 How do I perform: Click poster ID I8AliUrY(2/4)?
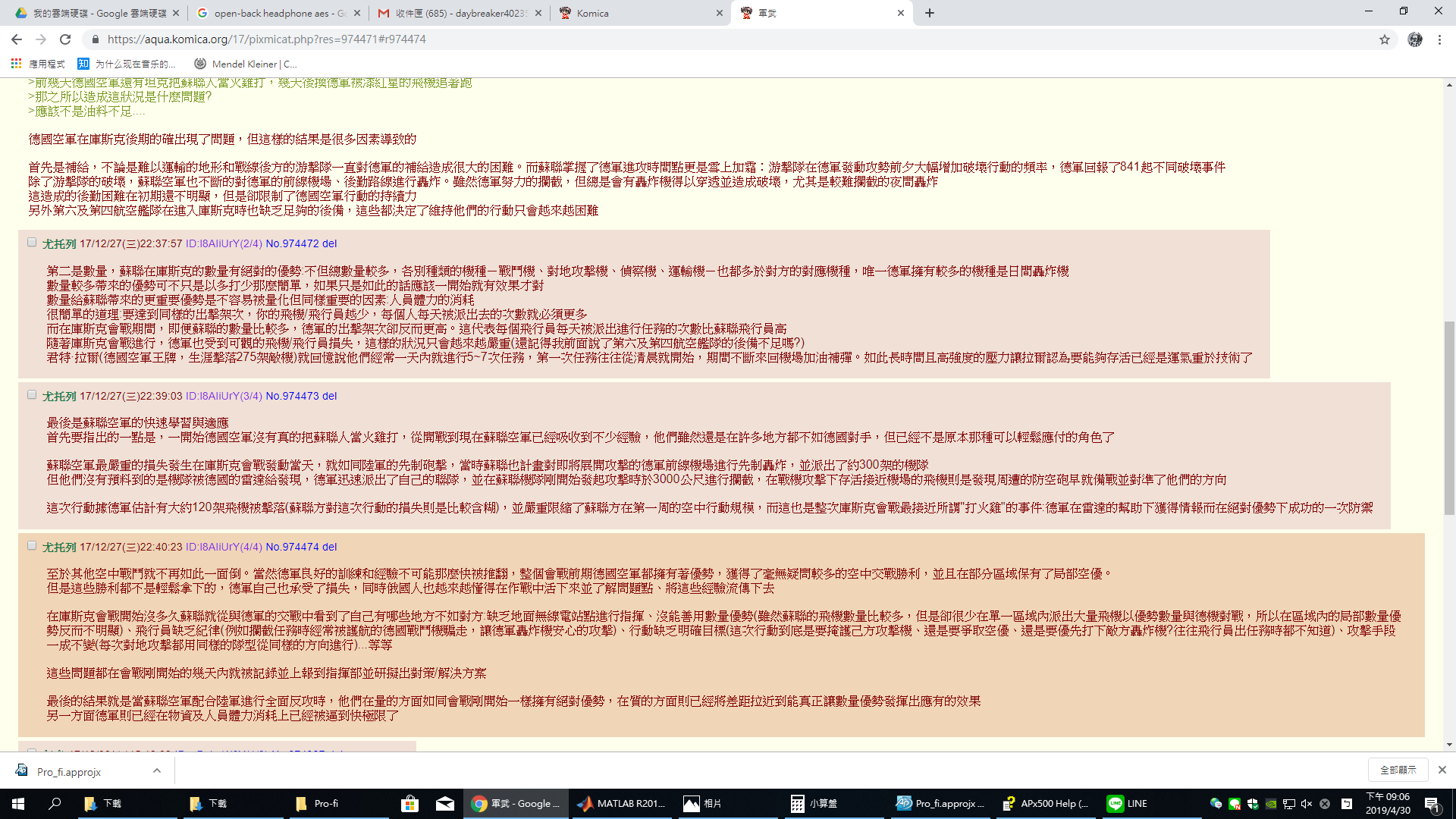tap(224, 243)
